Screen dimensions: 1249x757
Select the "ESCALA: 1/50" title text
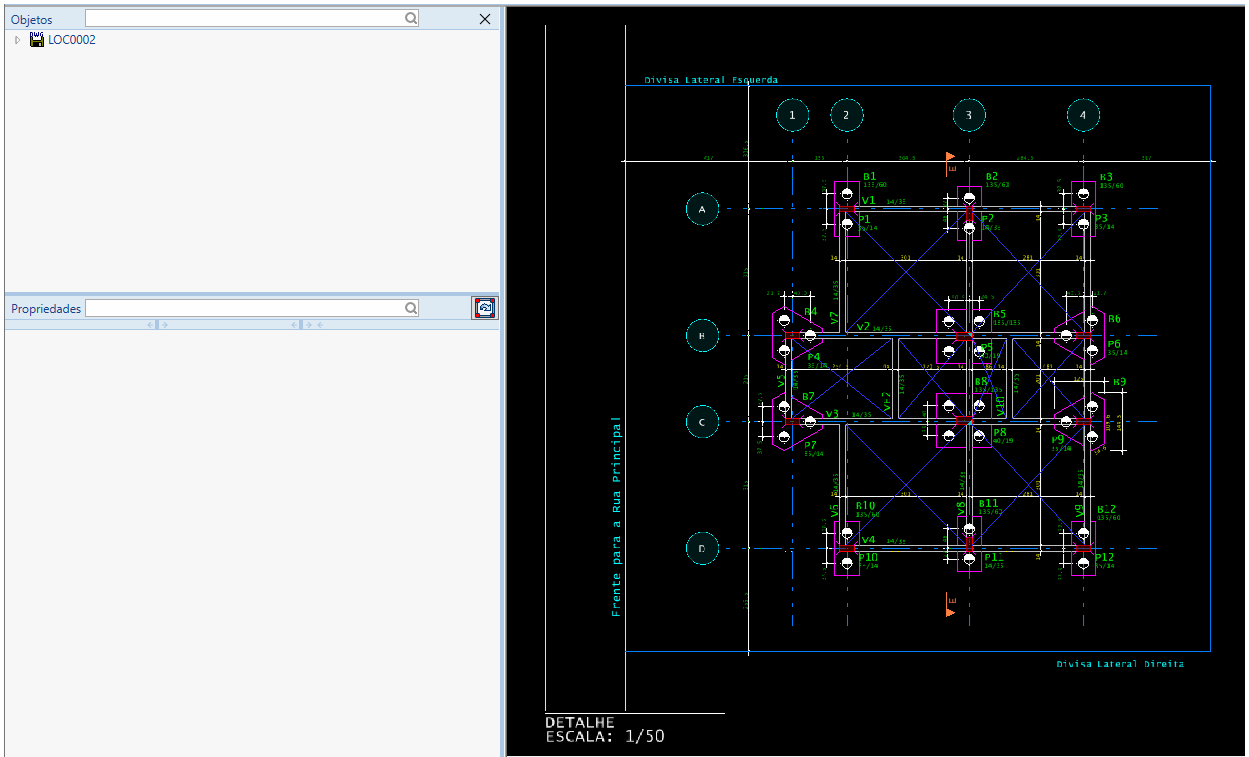tap(604, 737)
